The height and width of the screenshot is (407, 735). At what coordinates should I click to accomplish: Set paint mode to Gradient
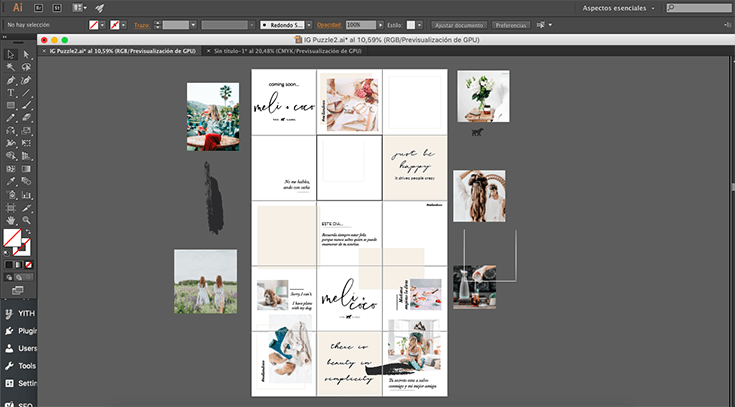coord(18,265)
